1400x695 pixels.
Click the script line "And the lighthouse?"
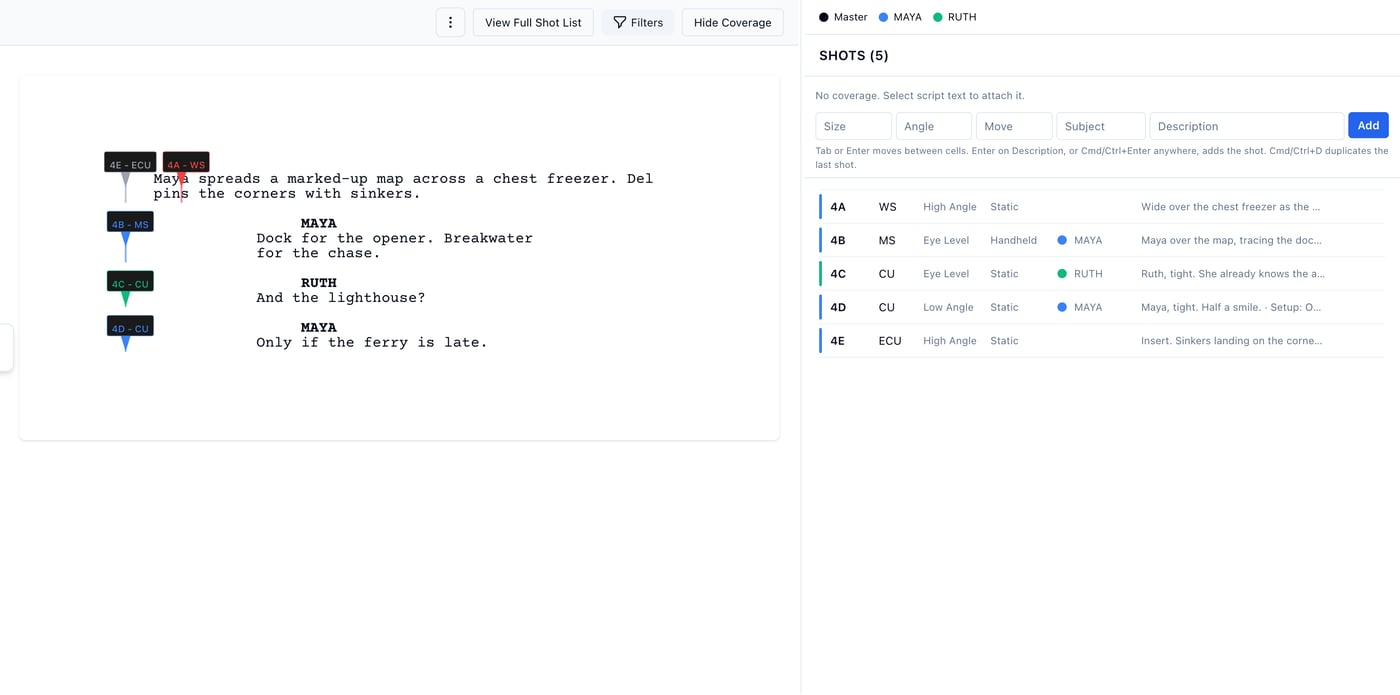point(341,297)
